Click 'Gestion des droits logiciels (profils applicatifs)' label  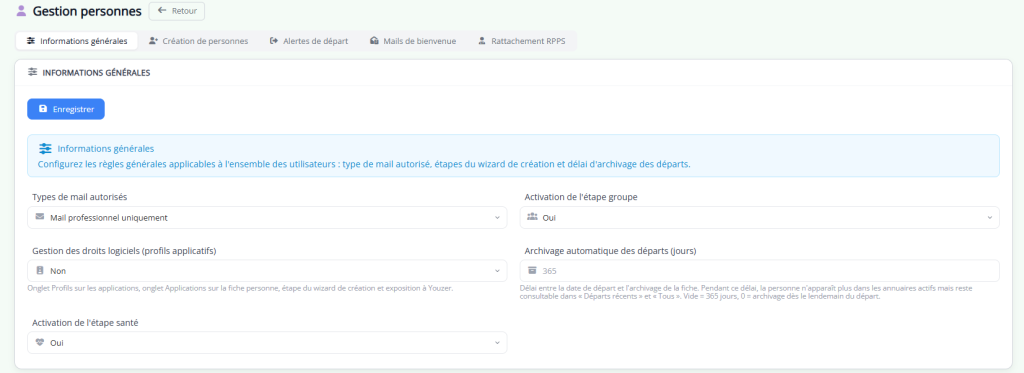coord(124,250)
